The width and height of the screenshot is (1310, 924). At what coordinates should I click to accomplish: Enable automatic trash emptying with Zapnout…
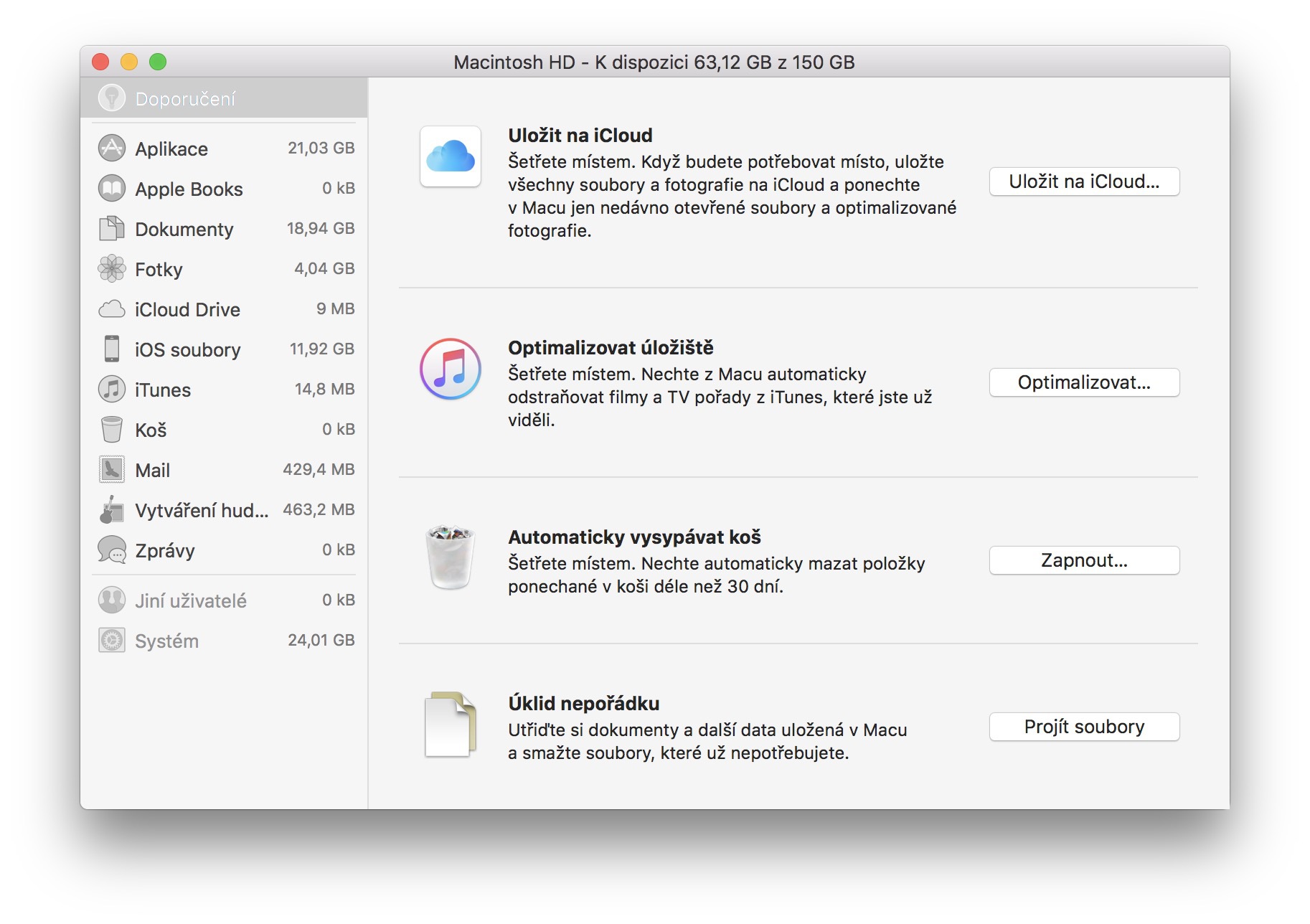coord(1083,560)
